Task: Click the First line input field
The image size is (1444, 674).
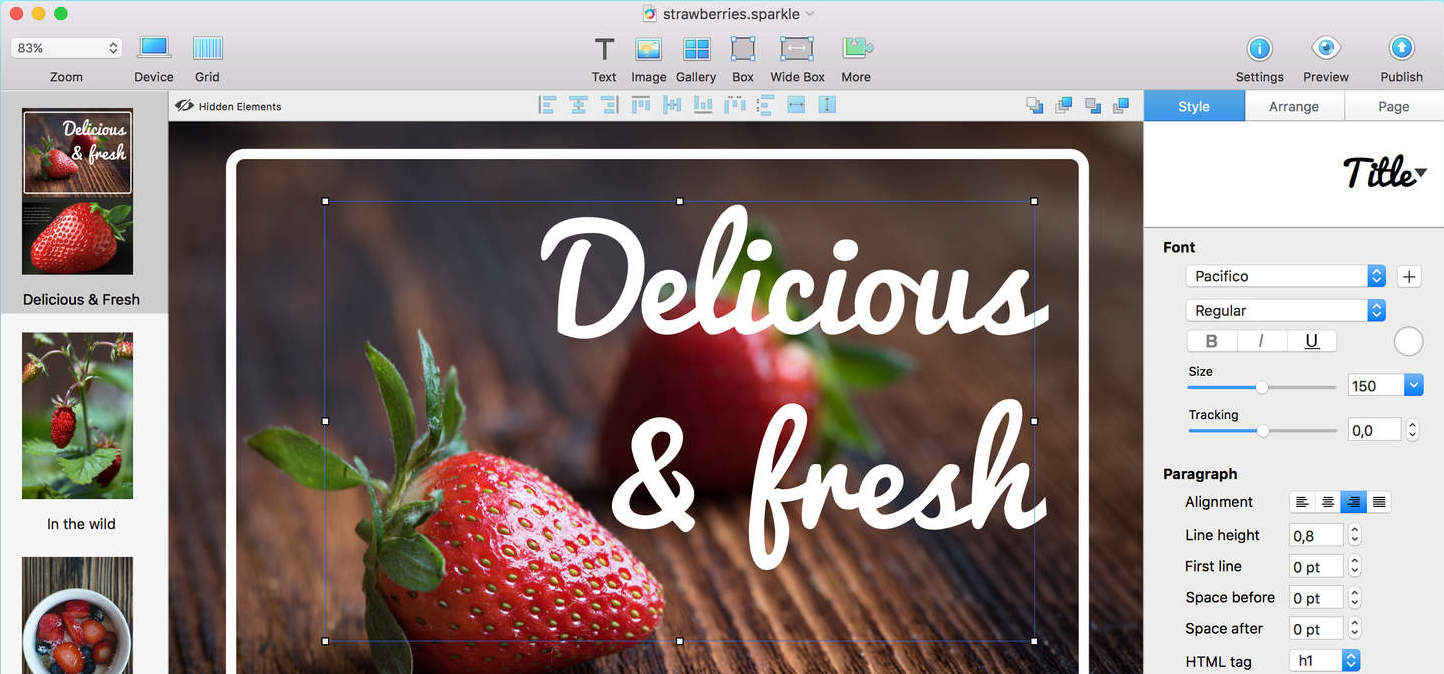Action: 1316,566
